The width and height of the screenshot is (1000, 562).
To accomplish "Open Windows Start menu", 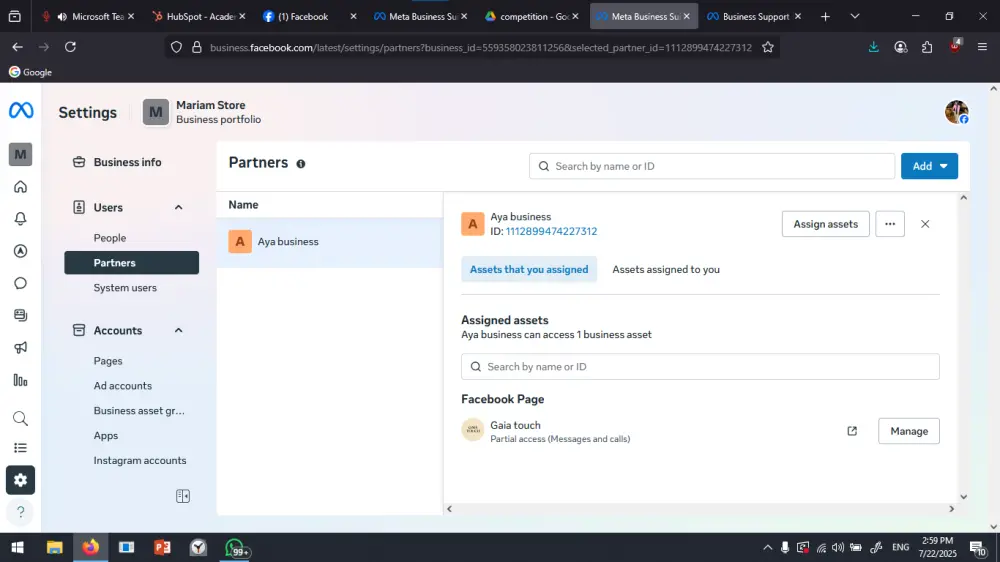I will tap(17, 547).
